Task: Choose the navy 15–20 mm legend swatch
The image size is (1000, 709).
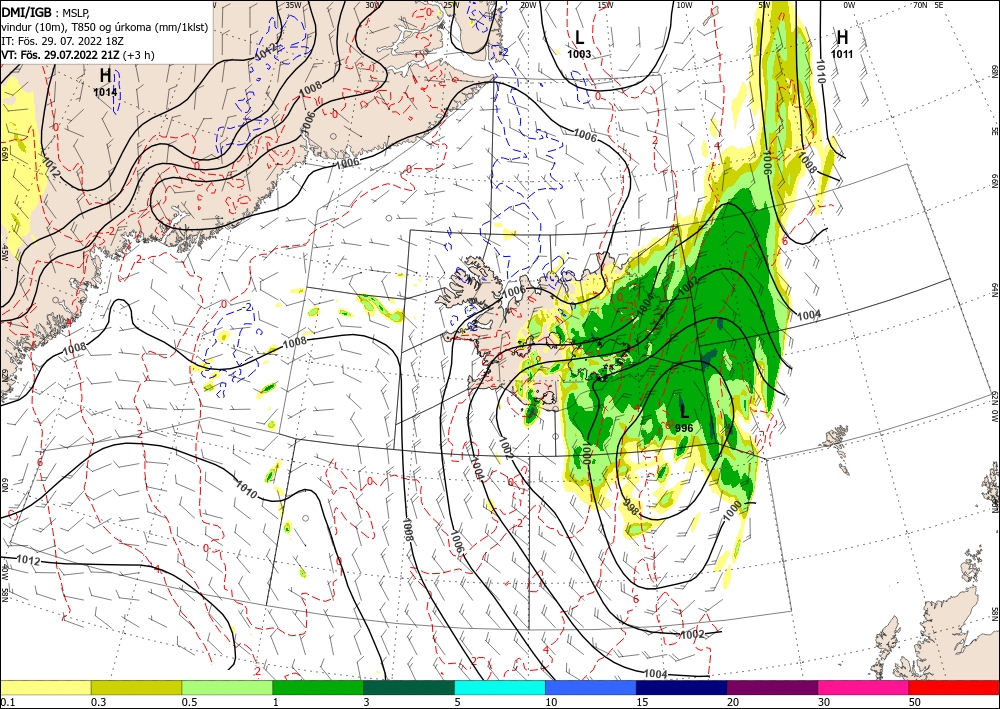Action: click(682, 687)
